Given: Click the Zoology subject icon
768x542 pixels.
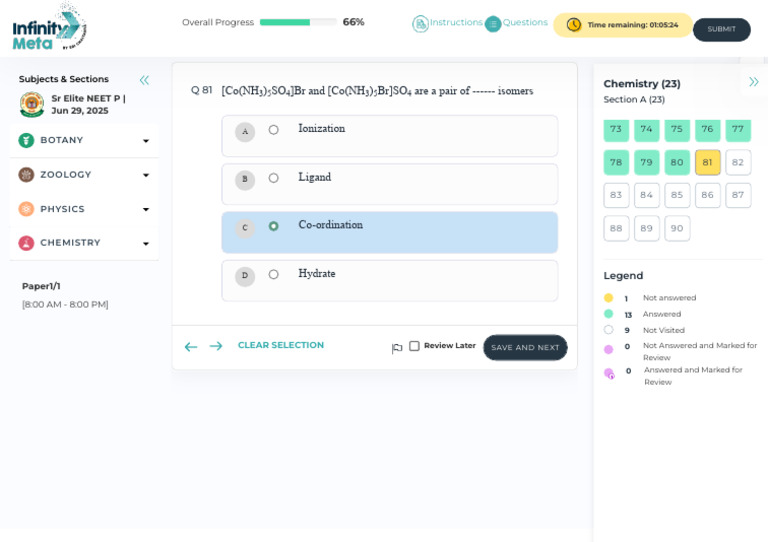Looking at the screenshot, I should coord(26,175).
